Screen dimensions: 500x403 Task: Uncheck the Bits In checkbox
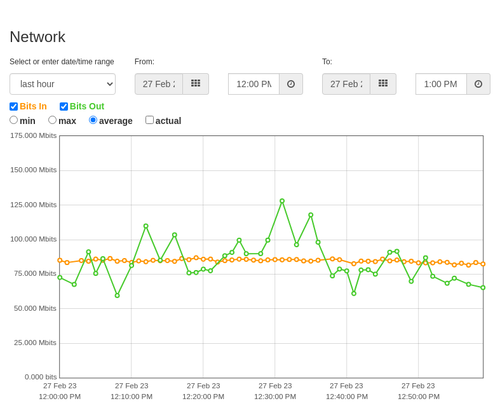[14, 106]
